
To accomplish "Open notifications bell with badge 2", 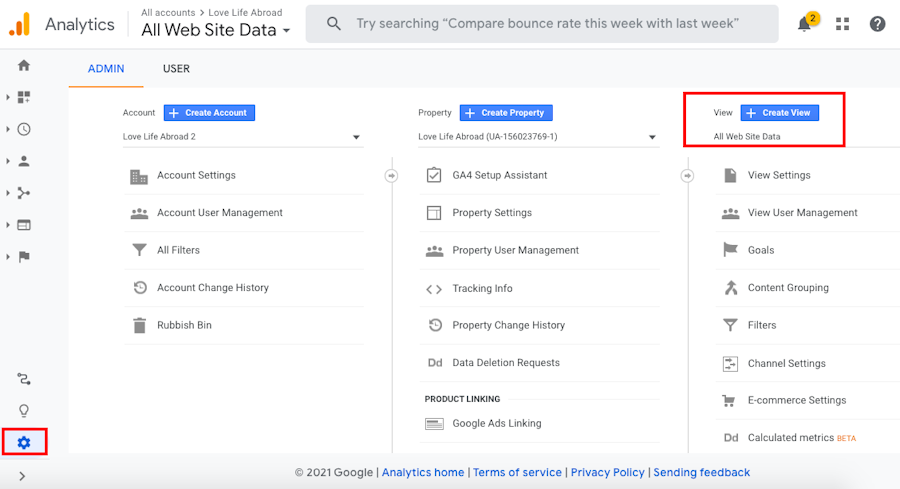I will pos(805,24).
